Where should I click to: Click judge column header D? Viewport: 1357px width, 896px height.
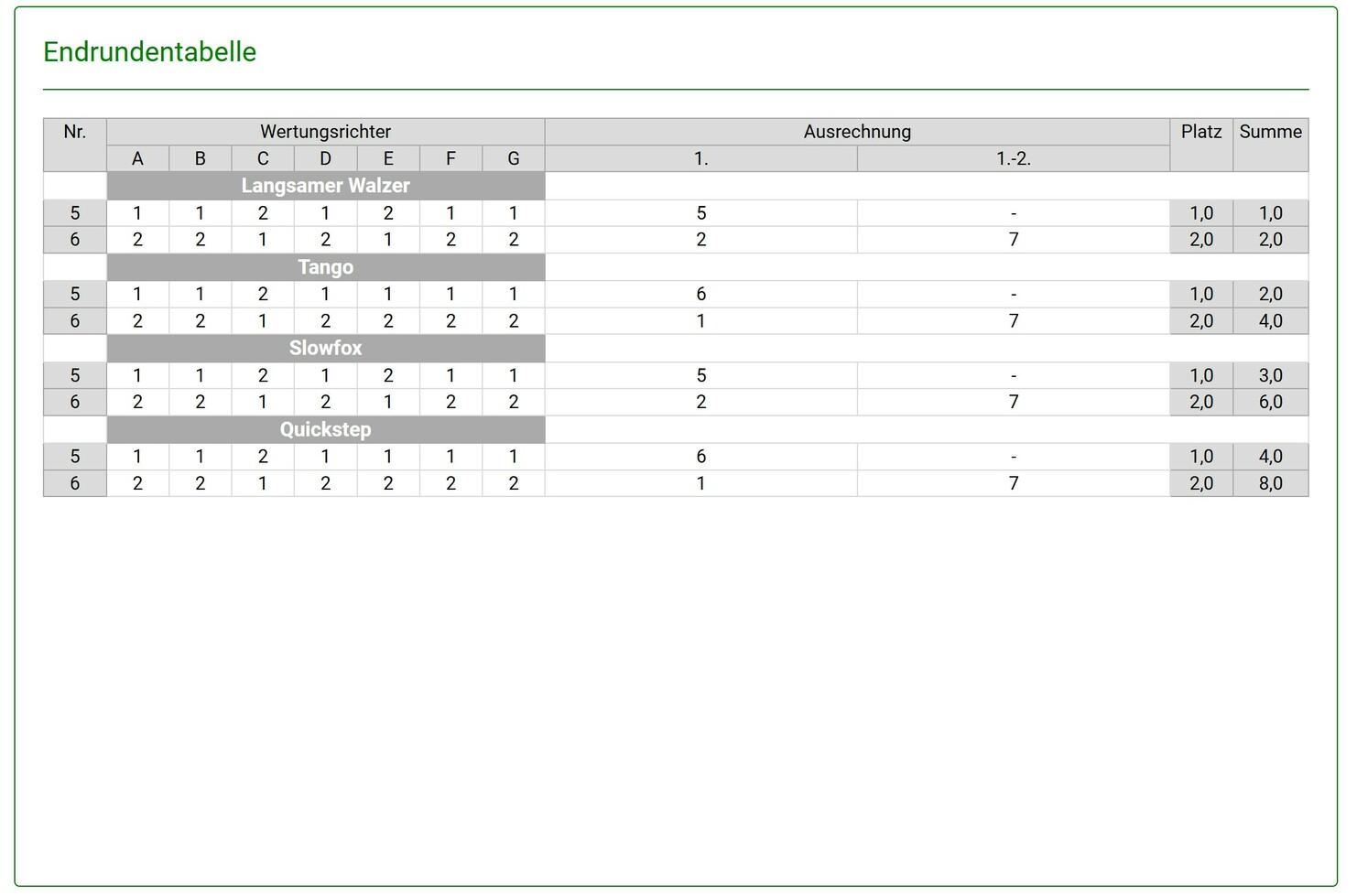coord(325,159)
